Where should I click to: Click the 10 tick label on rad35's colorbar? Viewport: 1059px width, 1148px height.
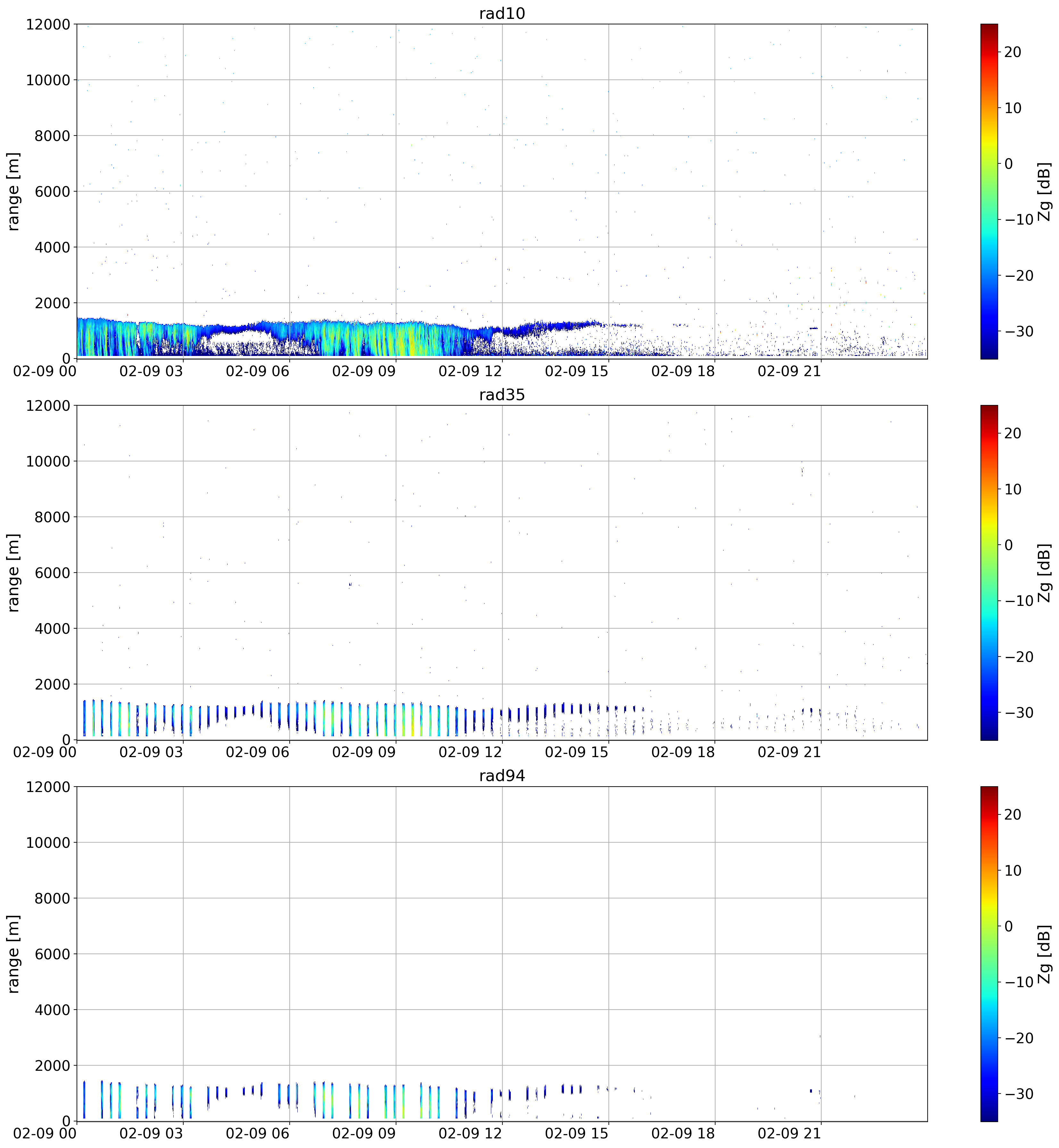coord(1013,490)
